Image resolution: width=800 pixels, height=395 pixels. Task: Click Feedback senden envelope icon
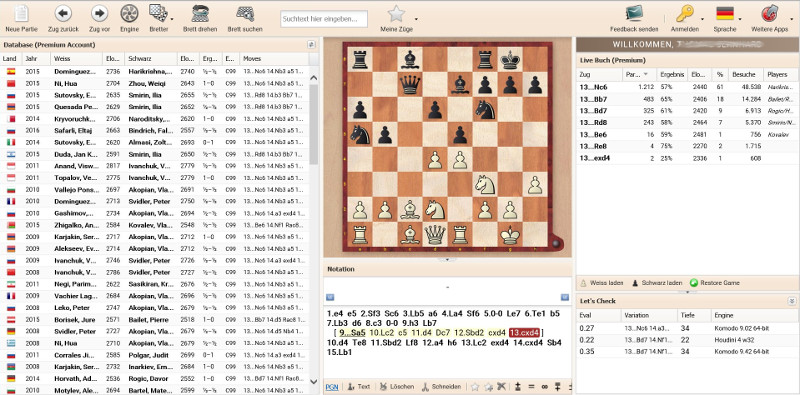(634, 13)
